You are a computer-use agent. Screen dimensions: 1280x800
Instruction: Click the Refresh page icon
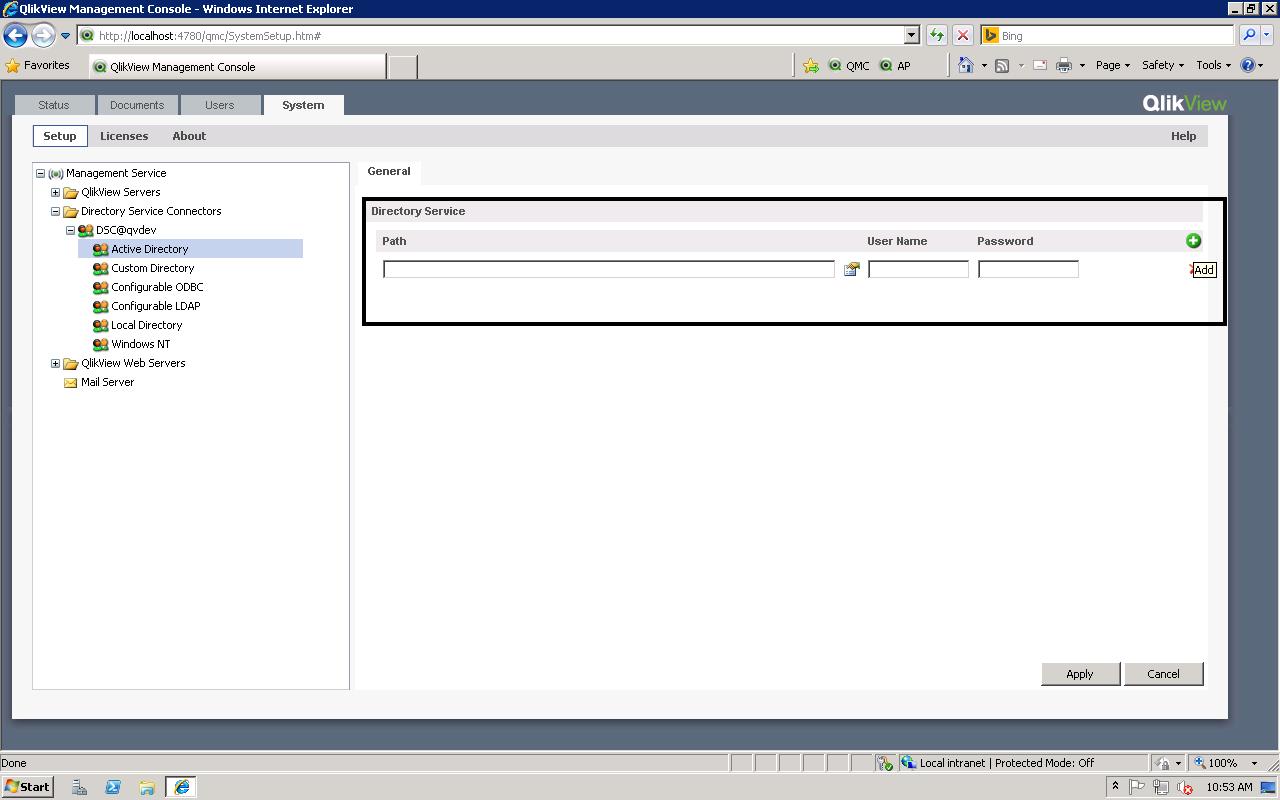pos(936,36)
